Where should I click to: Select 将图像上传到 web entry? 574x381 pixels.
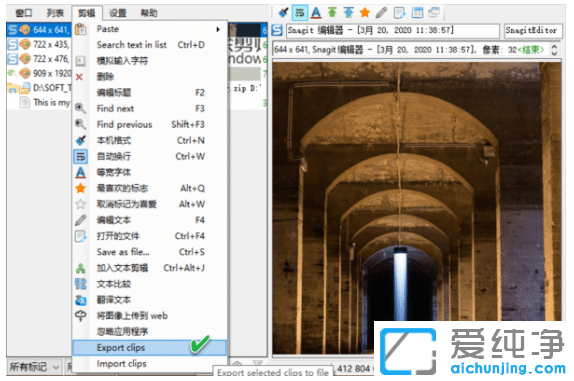[x=150, y=315]
